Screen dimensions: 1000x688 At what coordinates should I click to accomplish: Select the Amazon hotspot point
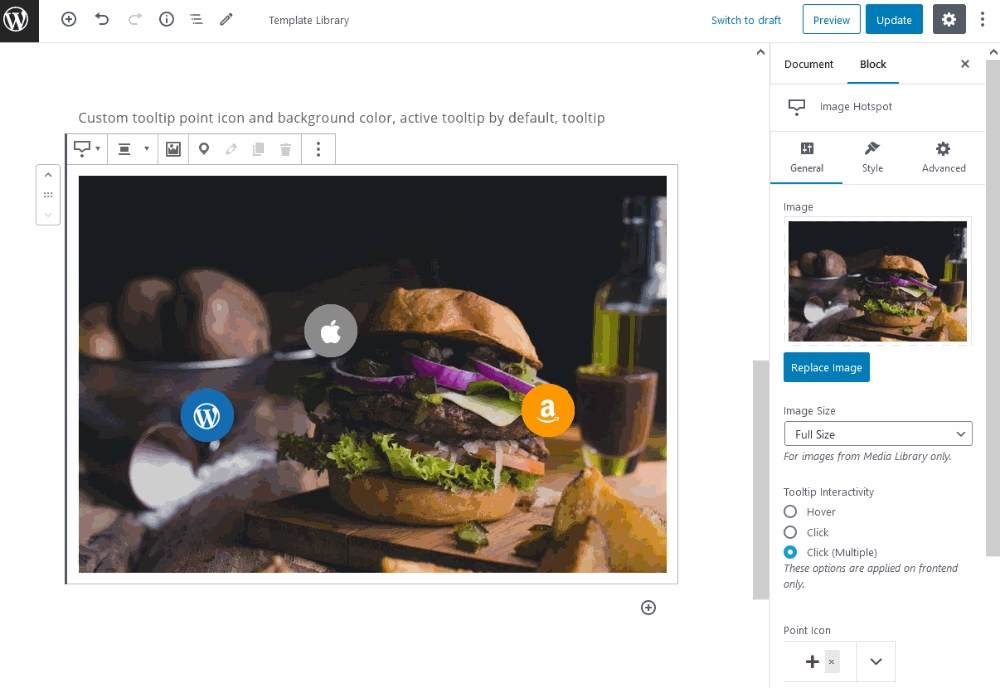point(548,411)
